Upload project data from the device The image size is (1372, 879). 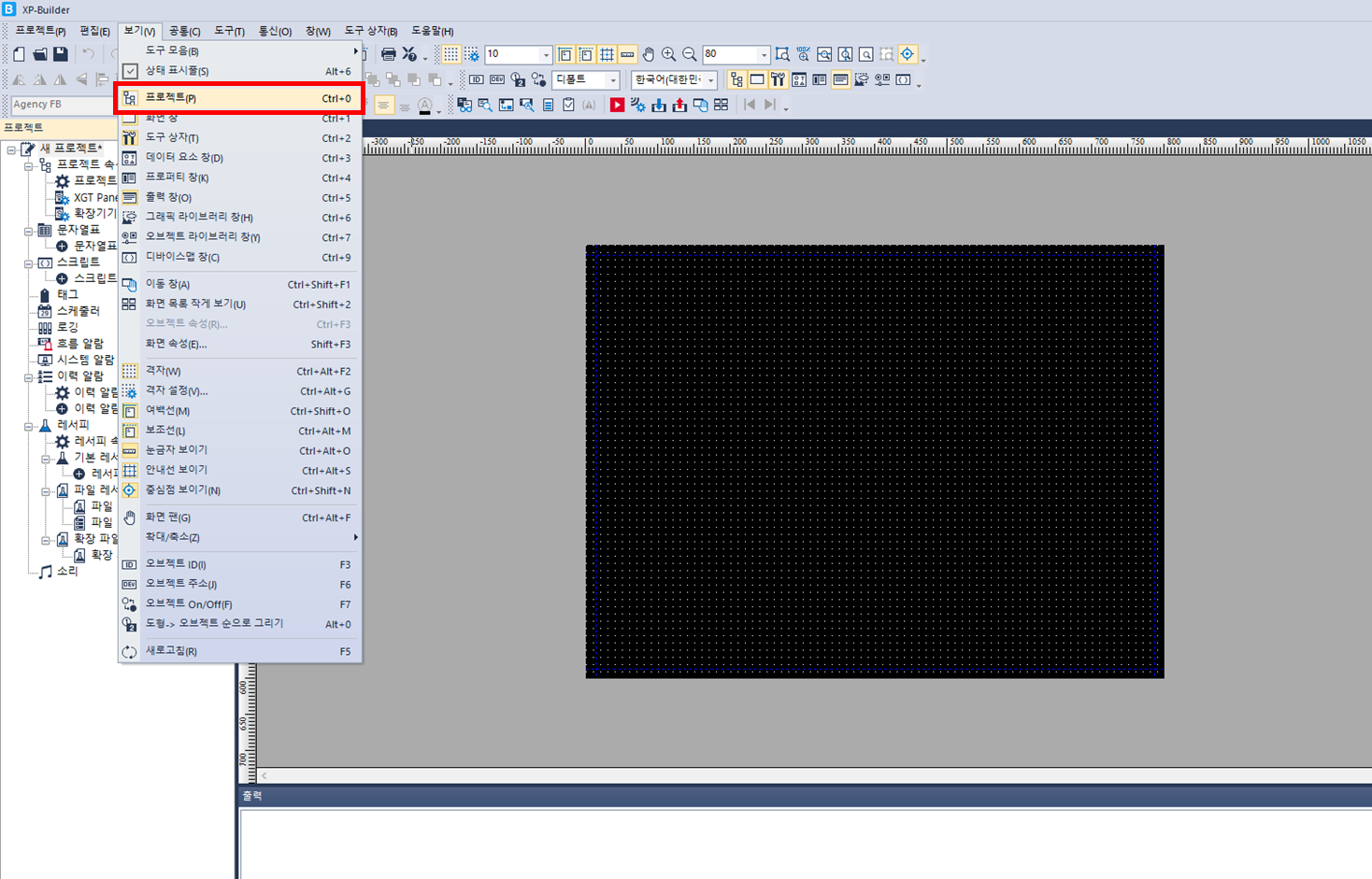pos(680,104)
